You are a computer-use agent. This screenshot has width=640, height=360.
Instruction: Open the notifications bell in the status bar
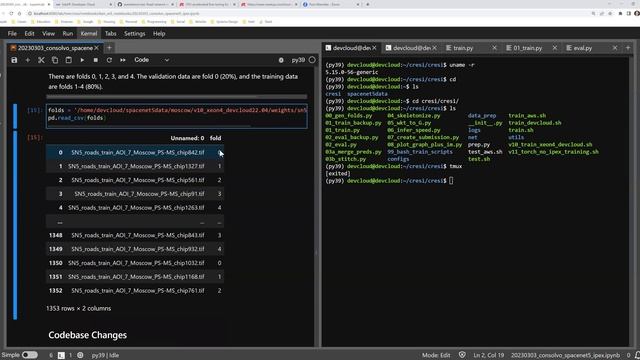(x=637, y=355)
